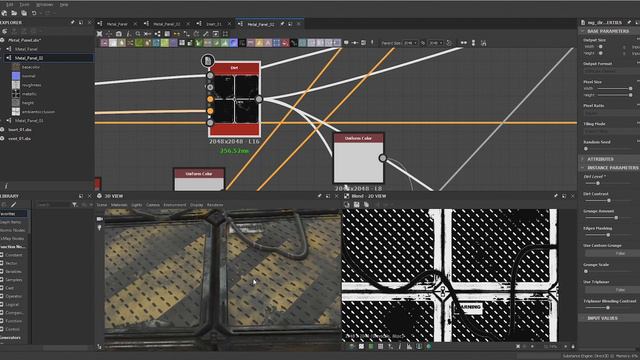The width and height of the screenshot is (640, 360).
Task: Select the roughness output in Explorer
Action: [31, 85]
